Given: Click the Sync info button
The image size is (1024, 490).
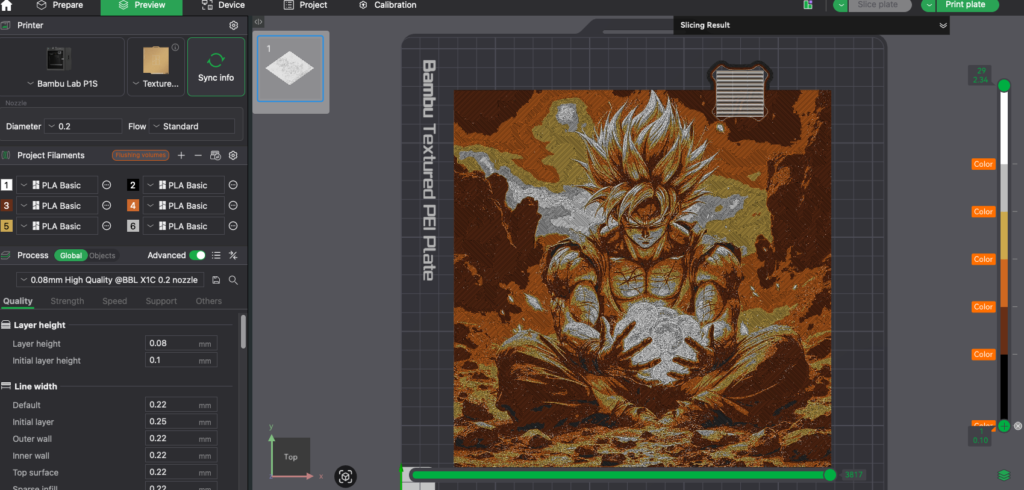Looking at the screenshot, I should 215,66.
